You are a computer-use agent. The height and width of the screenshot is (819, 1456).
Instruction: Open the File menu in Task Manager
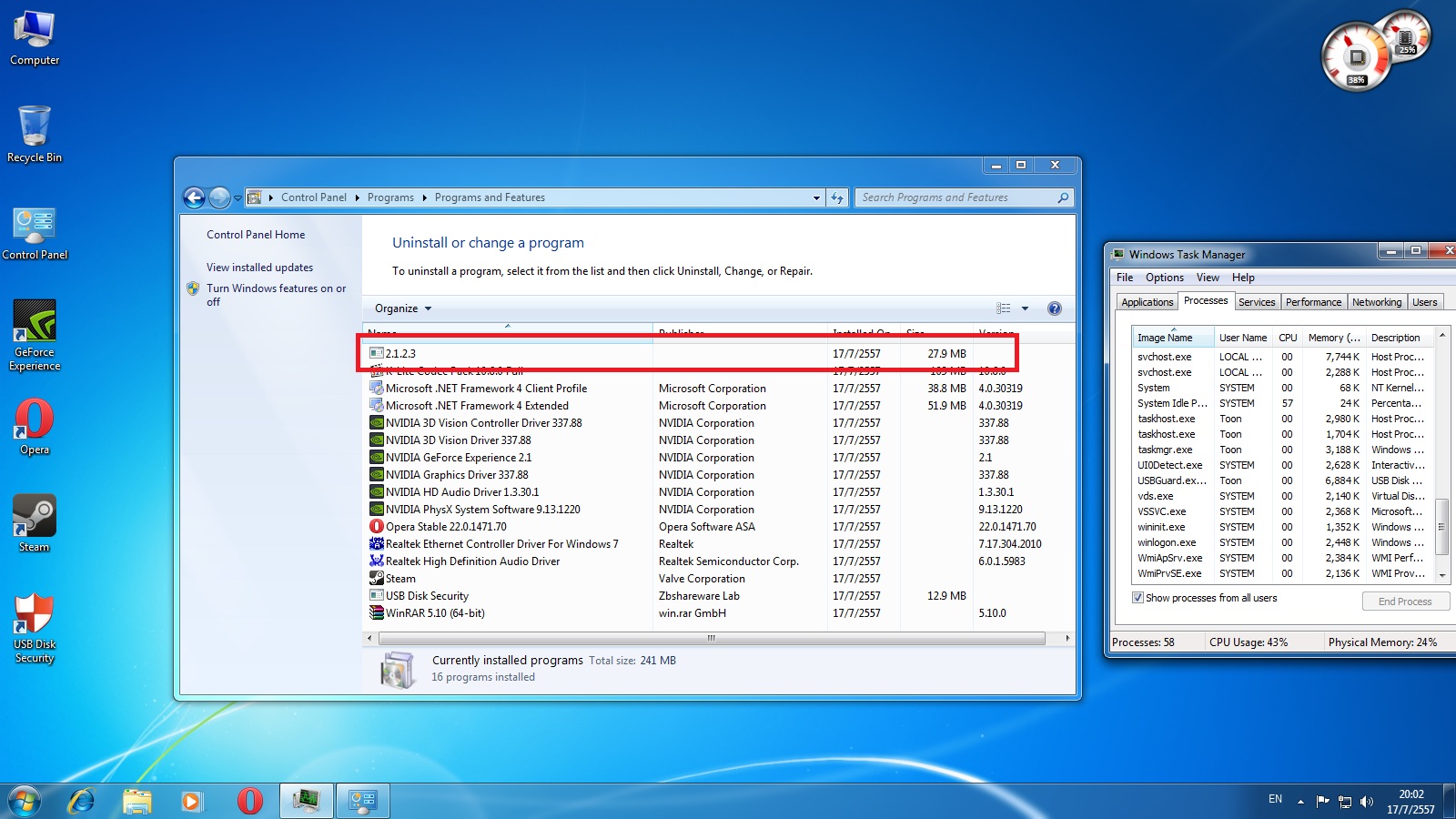click(x=1125, y=278)
